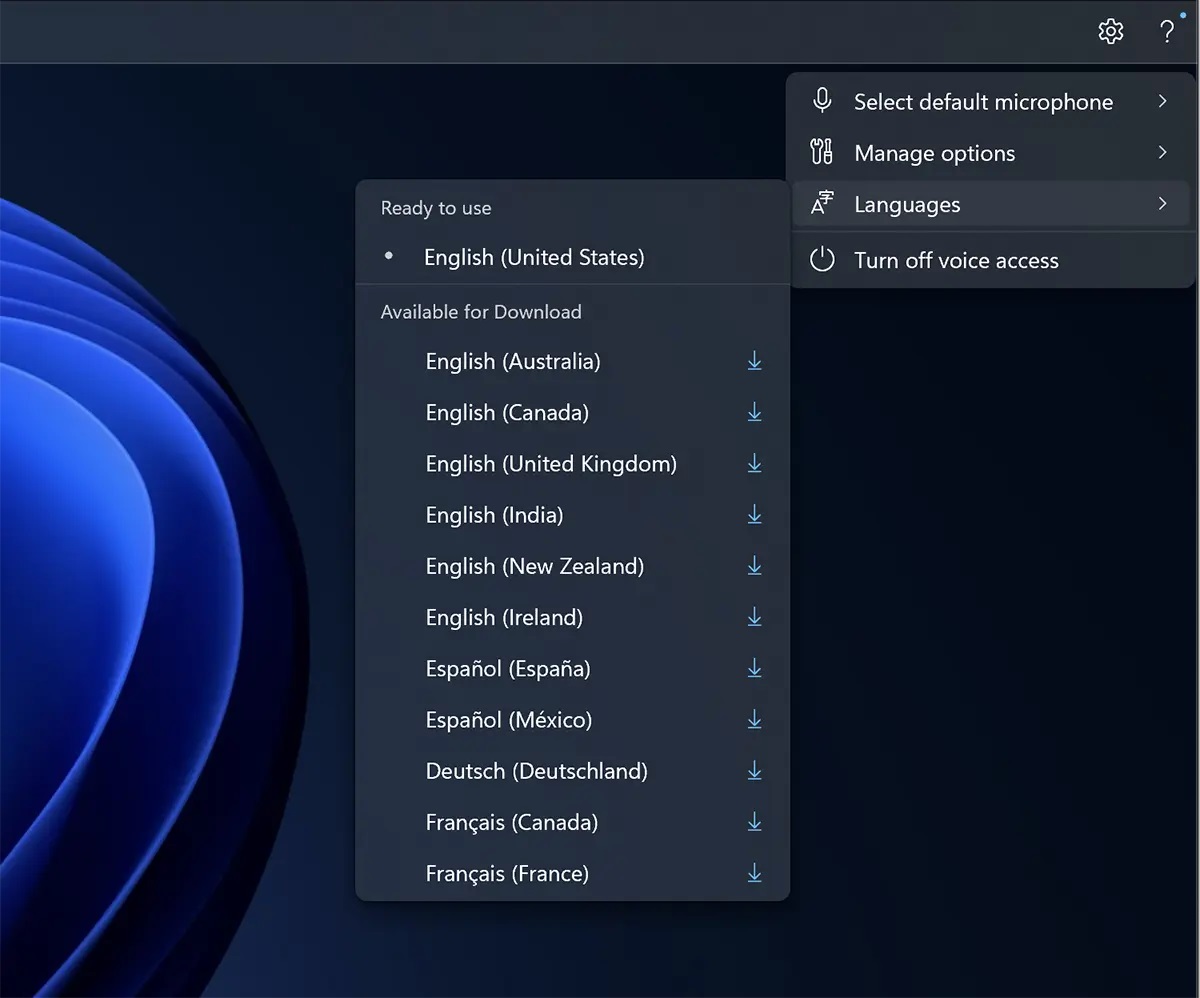
Task: Open the voice access settings gear
Action: pos(1110,31)
